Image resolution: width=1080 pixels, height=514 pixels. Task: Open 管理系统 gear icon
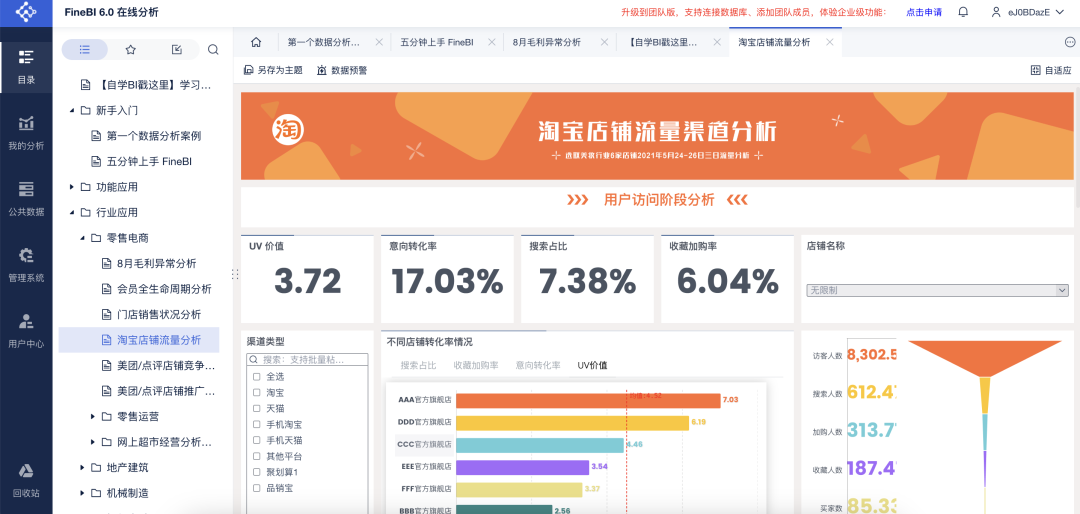coord(26,264)
